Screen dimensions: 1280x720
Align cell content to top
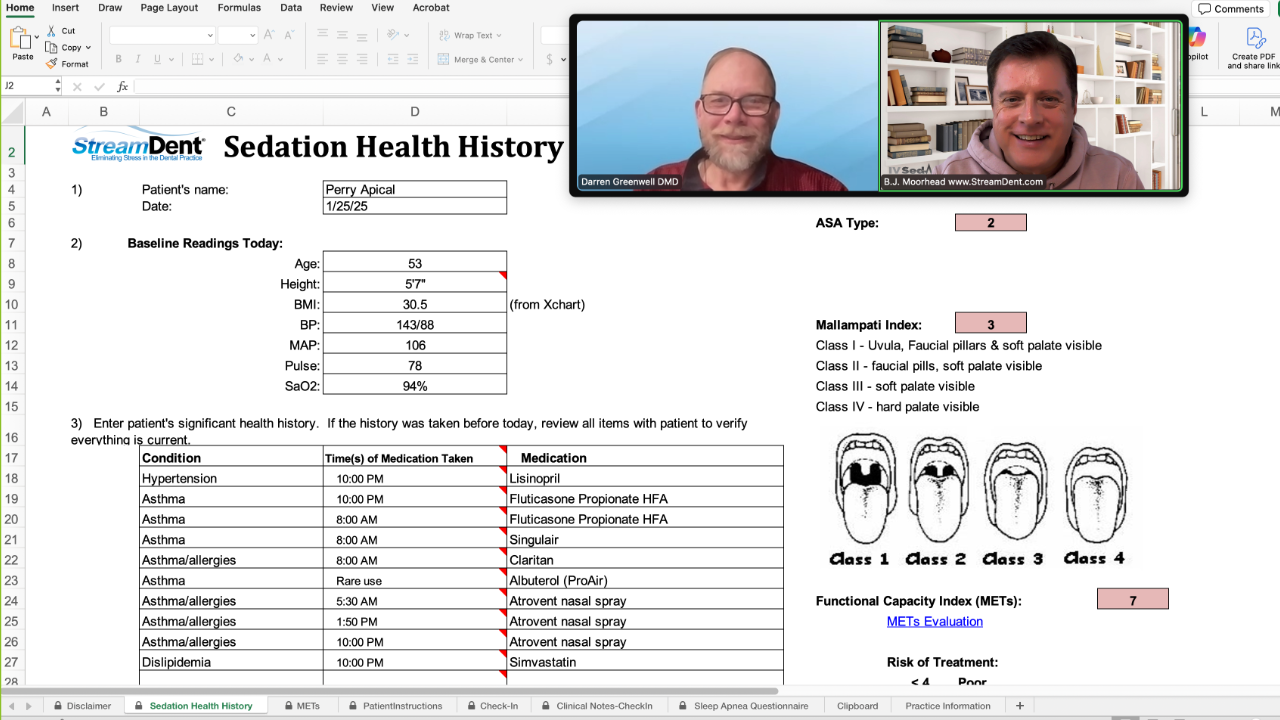(322, 35)
